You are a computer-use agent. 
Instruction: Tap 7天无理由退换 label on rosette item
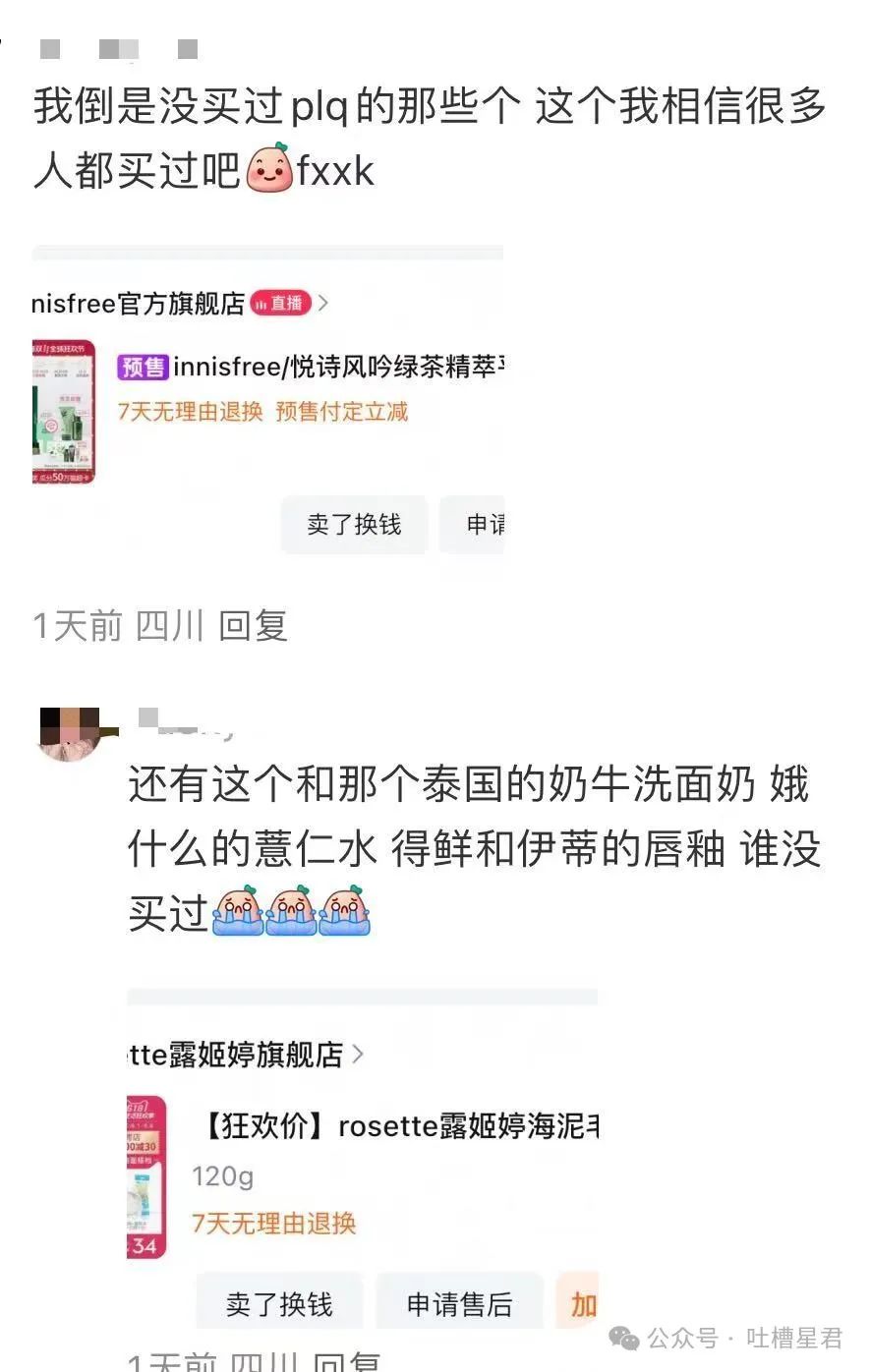tap(273, 1223)
